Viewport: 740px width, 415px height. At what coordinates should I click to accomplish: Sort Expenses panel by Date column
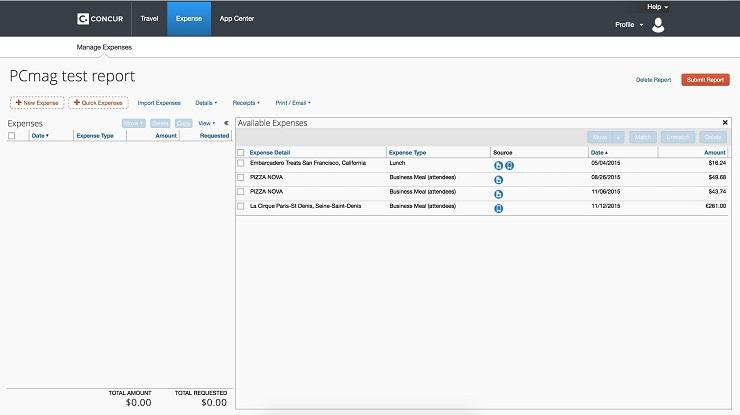pyautogui.click(x=40, y=136)
